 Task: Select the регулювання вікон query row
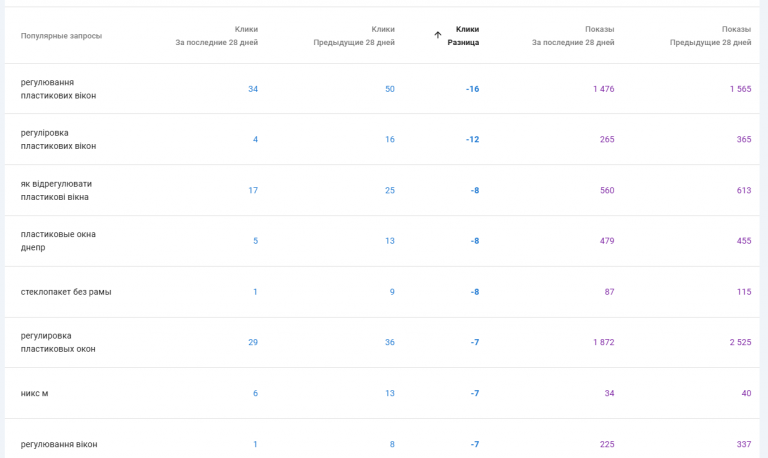point(59,444)
